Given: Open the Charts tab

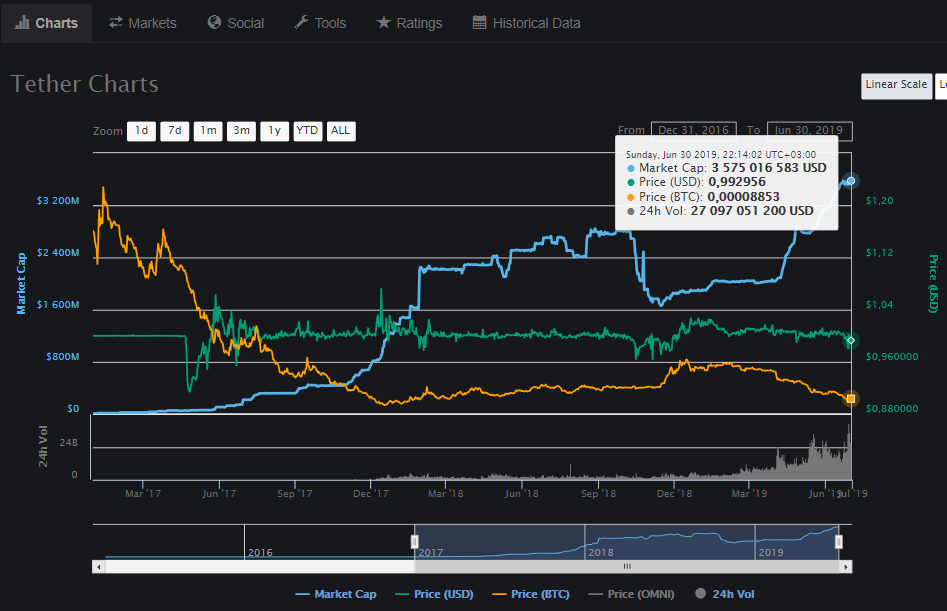Looking at the screenshot, I should [x=47, y=23].
